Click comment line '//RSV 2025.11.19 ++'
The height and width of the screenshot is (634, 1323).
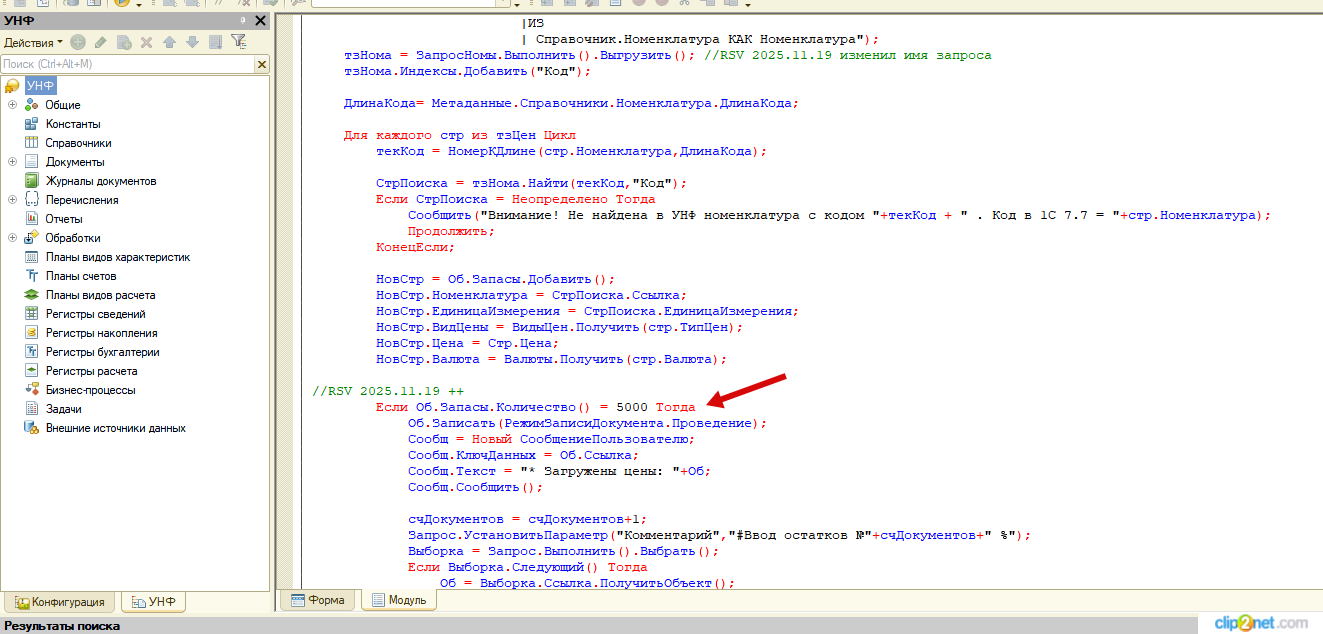click(x=387, y=391)
